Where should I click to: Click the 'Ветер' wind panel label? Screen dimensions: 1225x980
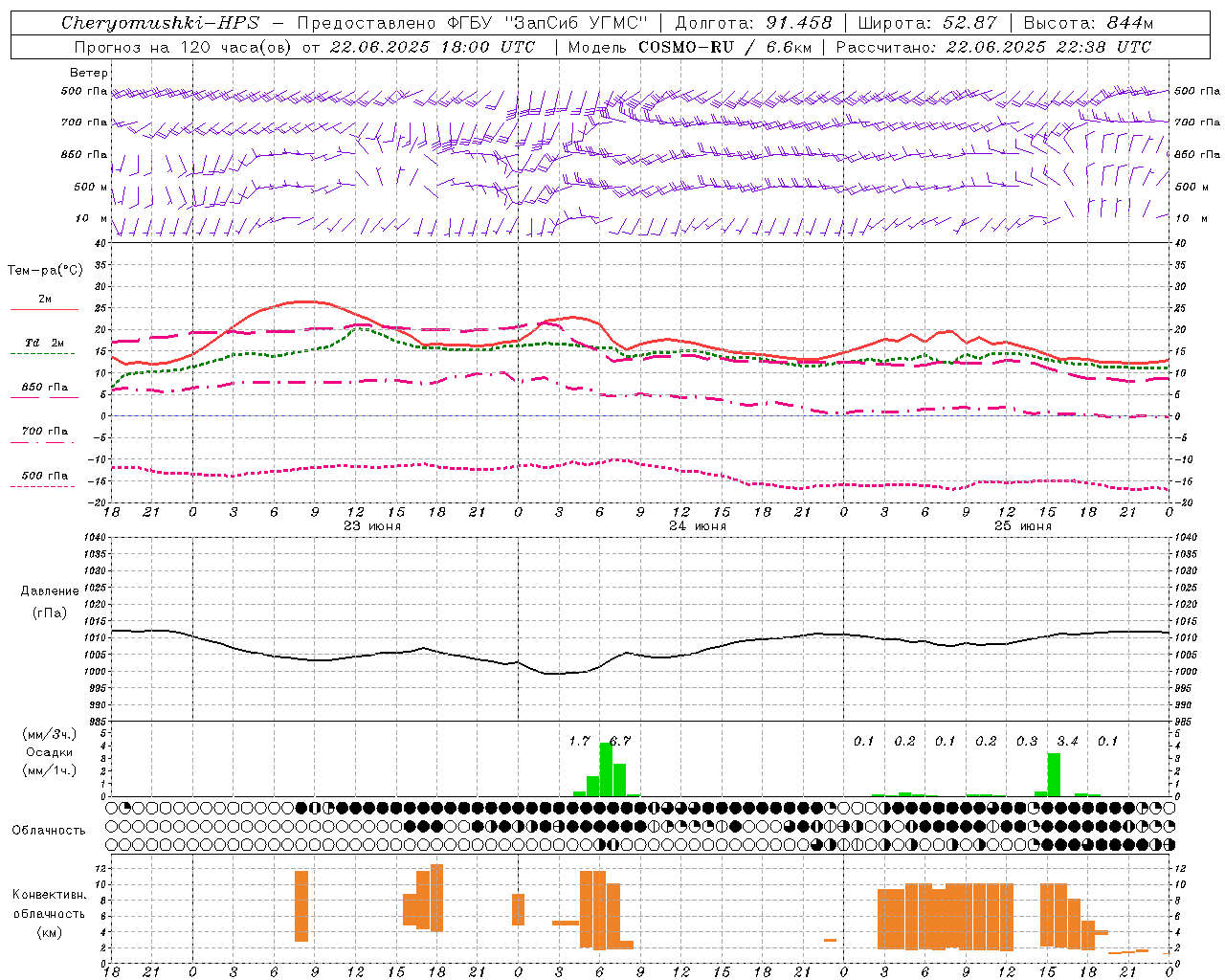pos(89,73)
